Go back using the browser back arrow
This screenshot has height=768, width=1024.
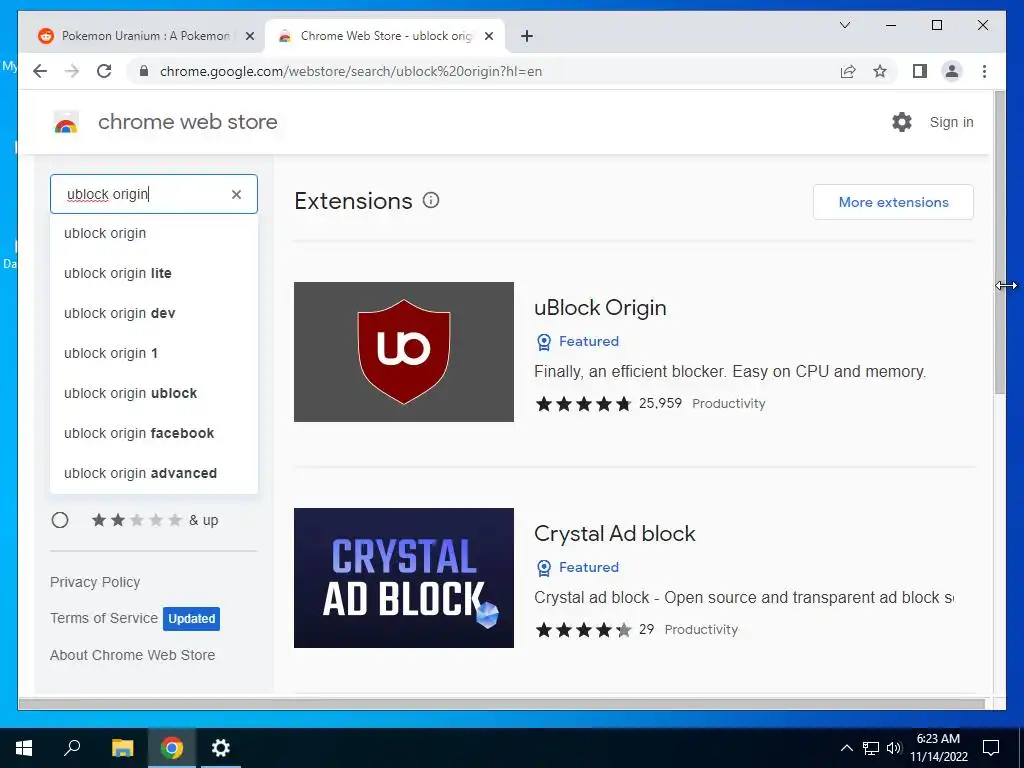[x=40, y=71]
